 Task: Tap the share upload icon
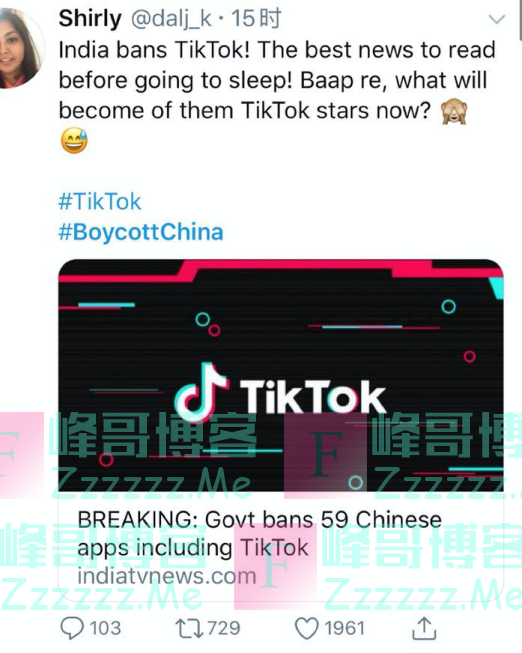[x=424, y=628]
